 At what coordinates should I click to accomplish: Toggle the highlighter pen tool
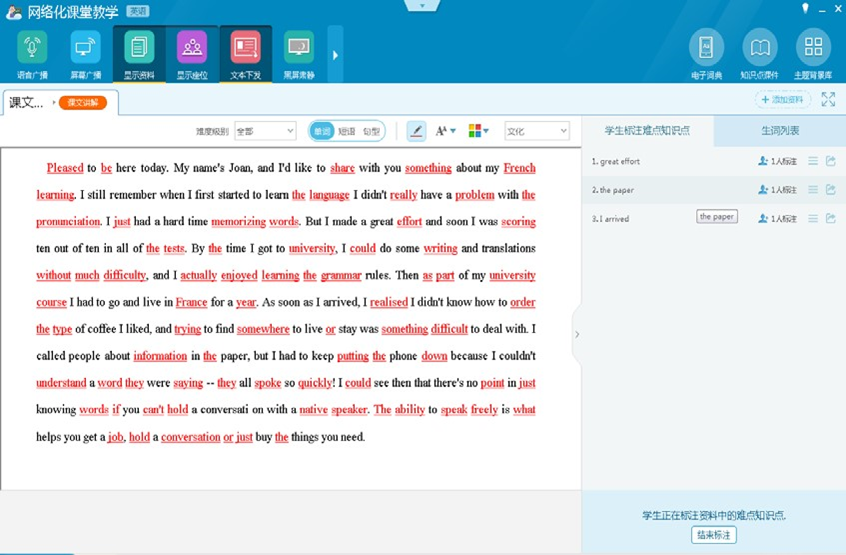coord(416,131)
